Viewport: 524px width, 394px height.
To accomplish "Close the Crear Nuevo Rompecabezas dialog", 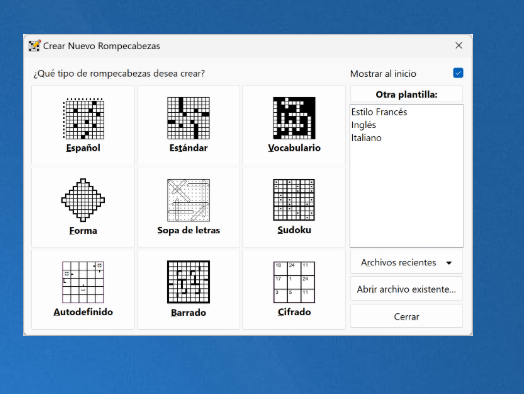I will 459,45.
